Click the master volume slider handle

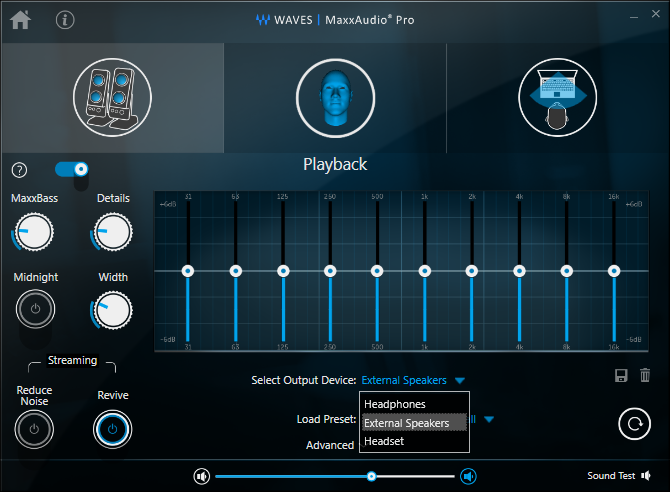(371, 476)
